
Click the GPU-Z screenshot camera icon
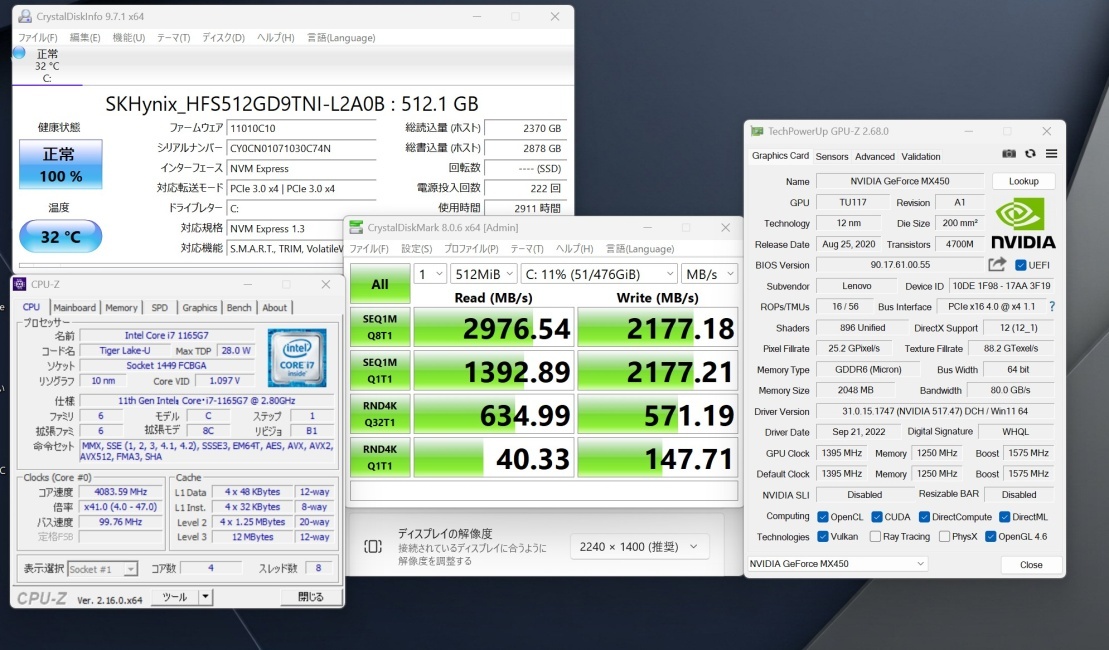pos(1009,155)
